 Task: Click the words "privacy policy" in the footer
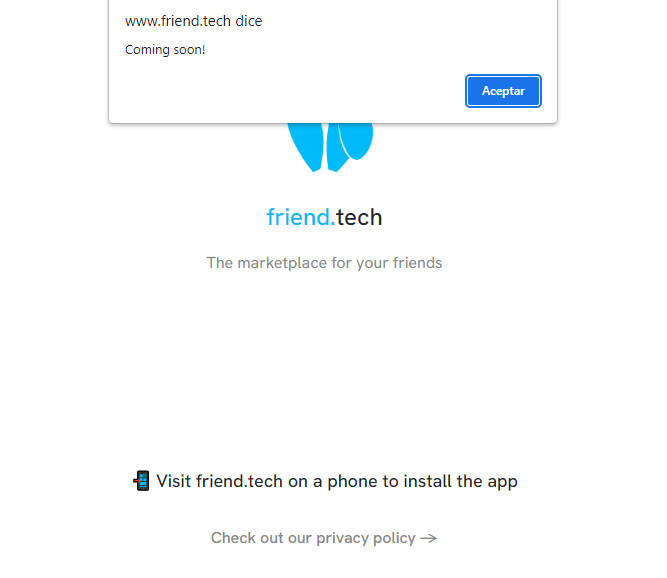pos(365,538)
